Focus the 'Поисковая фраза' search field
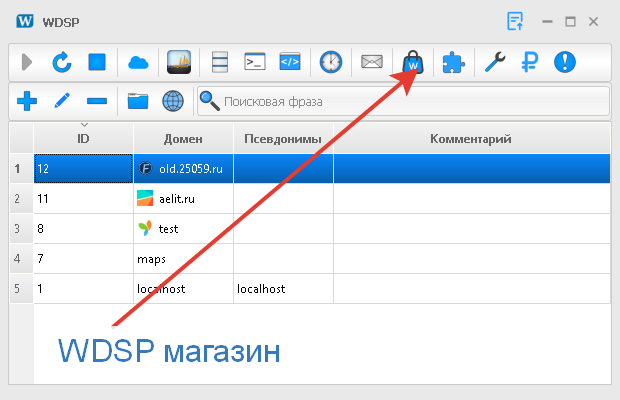 click(403, 102)
